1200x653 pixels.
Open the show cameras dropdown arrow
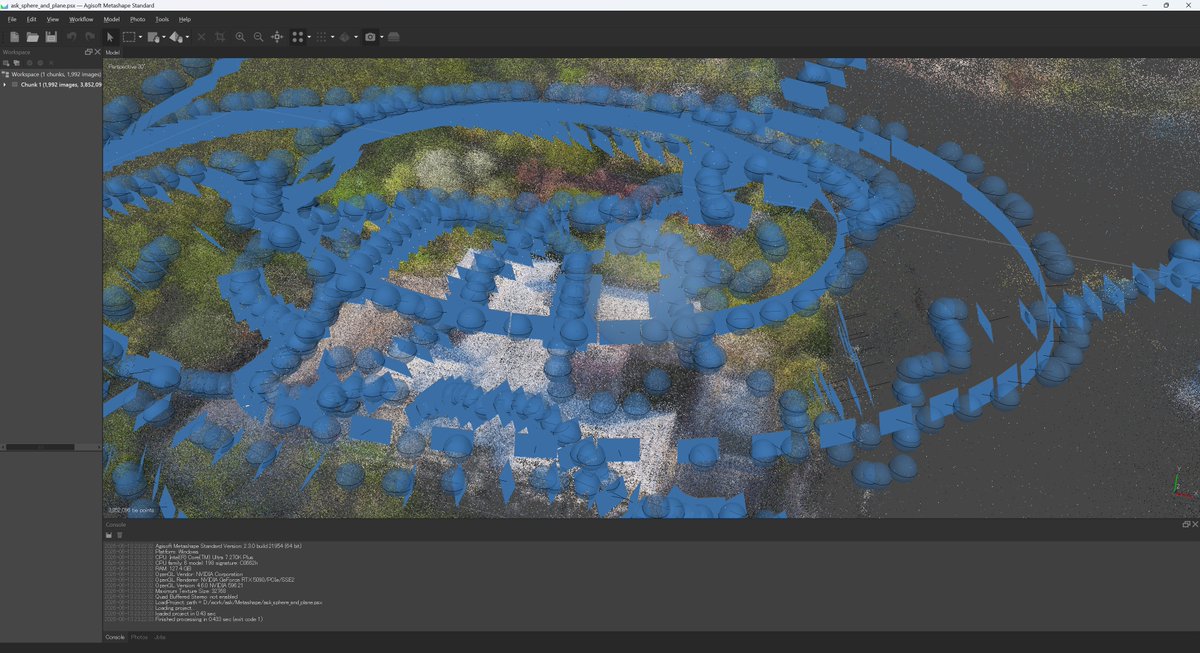tap(381, 38)
